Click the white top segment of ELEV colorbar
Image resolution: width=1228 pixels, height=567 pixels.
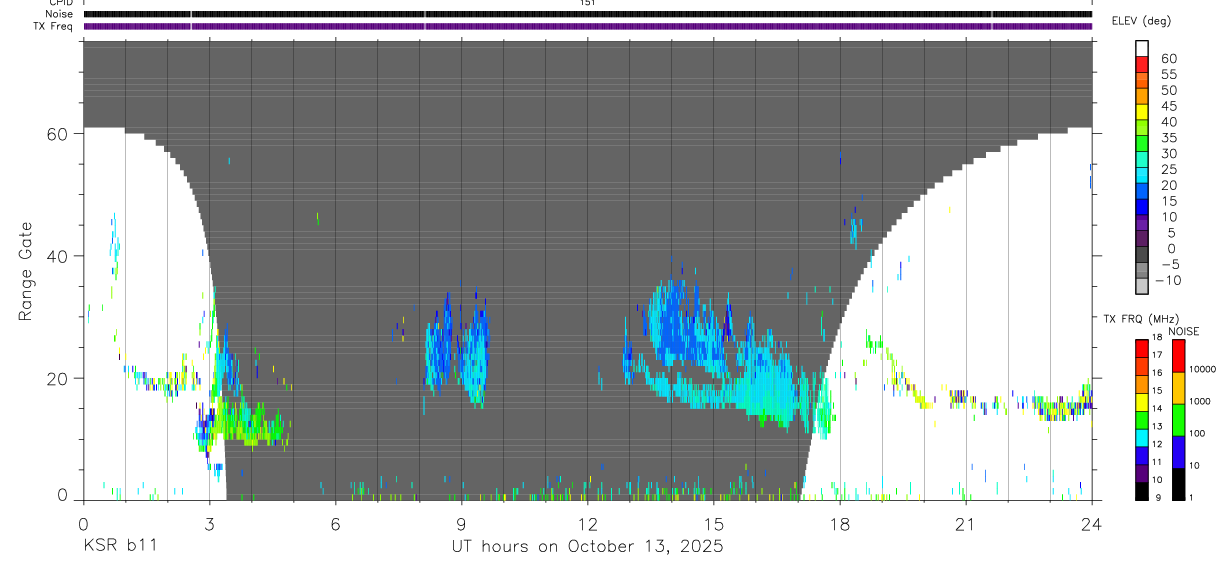pos(1142,48)
